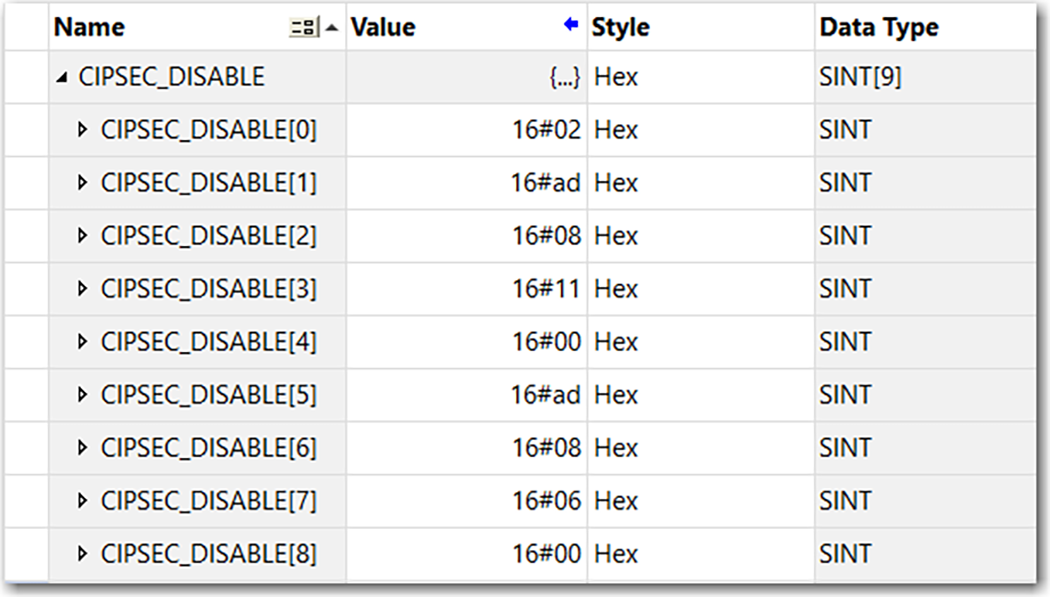Expand the CIPSEC_DISABLE[0] element
The image size is (1050, 597).
83,130
